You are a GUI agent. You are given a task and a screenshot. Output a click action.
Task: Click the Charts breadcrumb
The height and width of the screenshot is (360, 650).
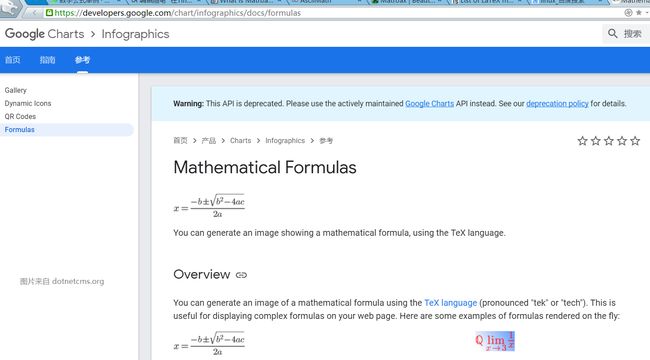[x=240, y=141]
